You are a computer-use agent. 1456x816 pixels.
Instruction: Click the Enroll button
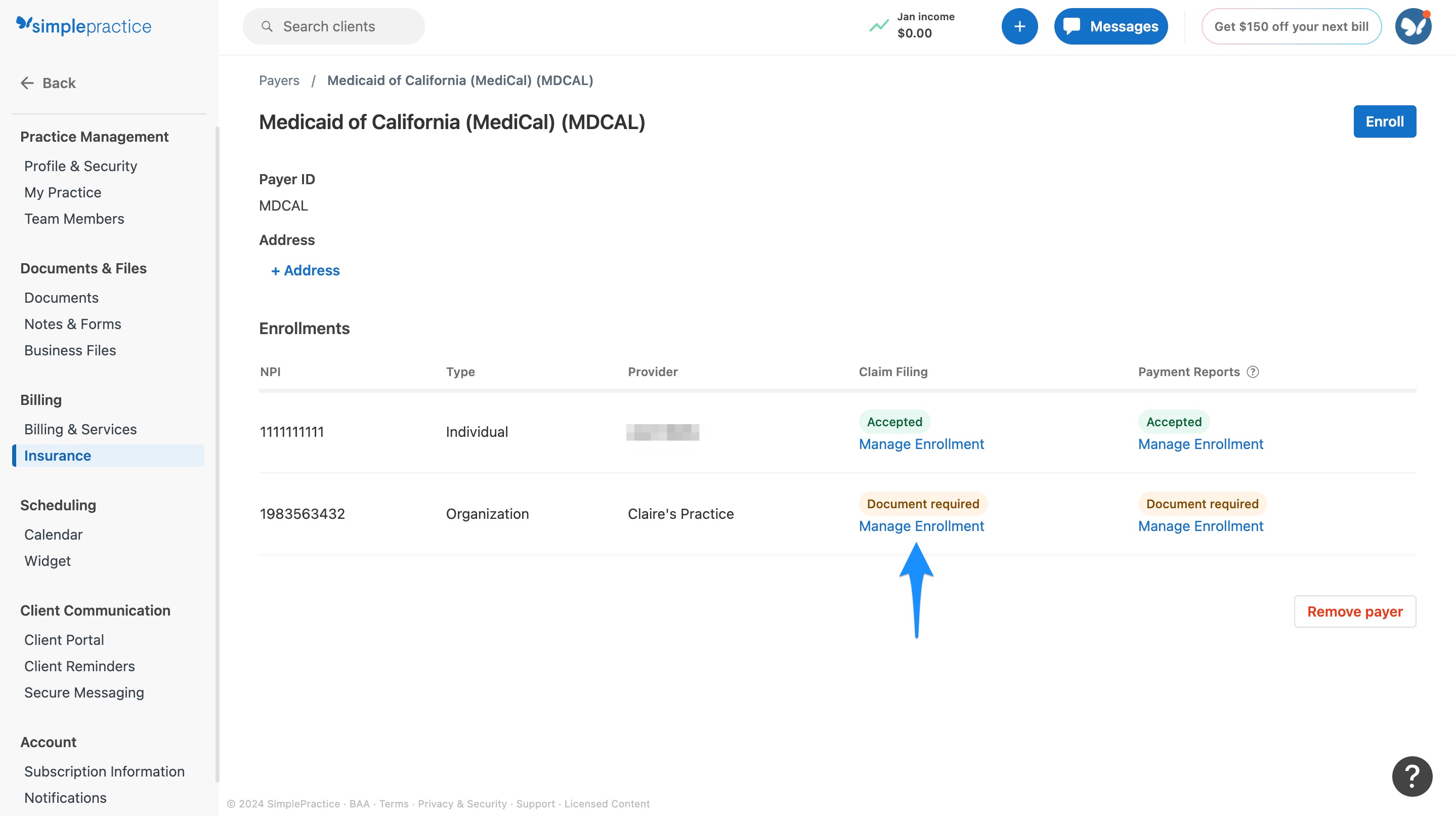click(1384, 121)
